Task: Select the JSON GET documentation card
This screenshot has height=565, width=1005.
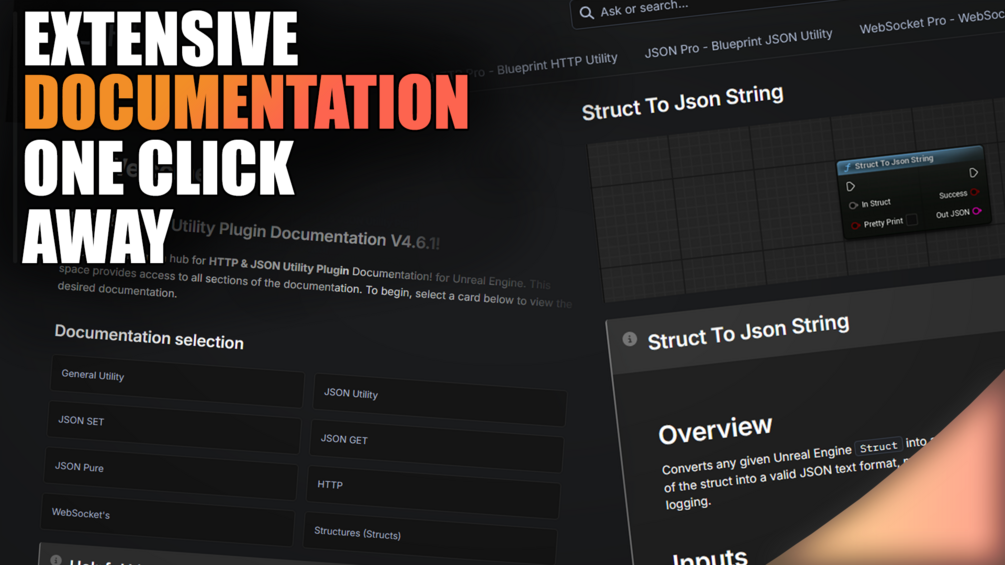Action: pos(436,446)
